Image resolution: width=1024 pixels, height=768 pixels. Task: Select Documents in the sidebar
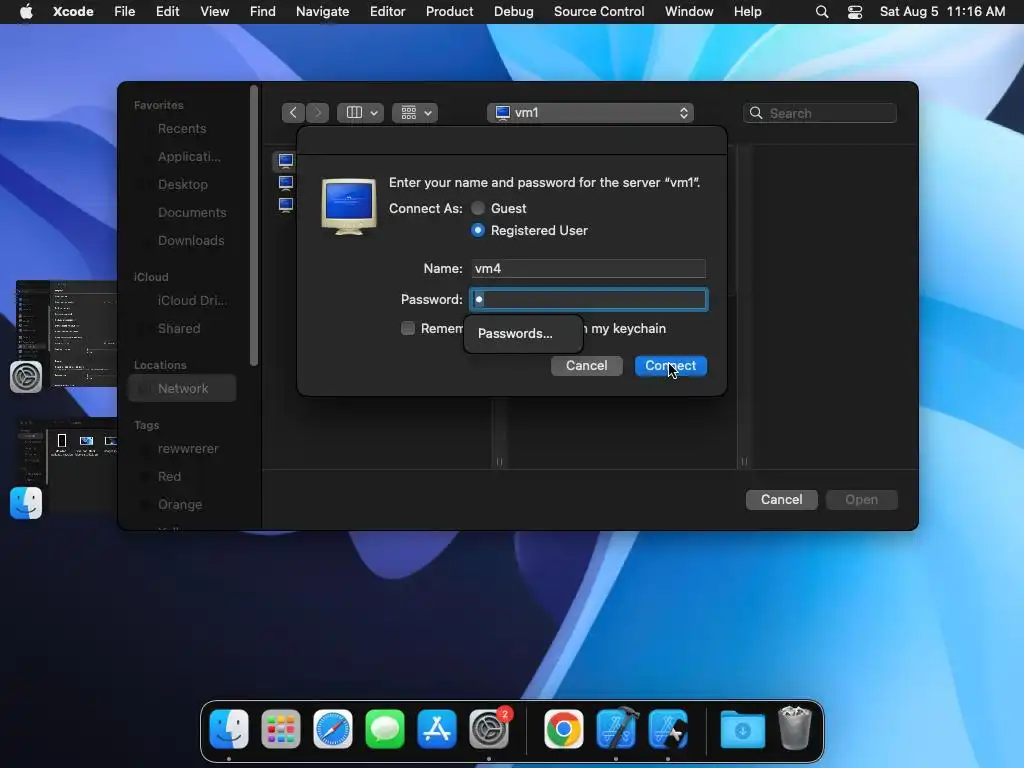(182, 213)
